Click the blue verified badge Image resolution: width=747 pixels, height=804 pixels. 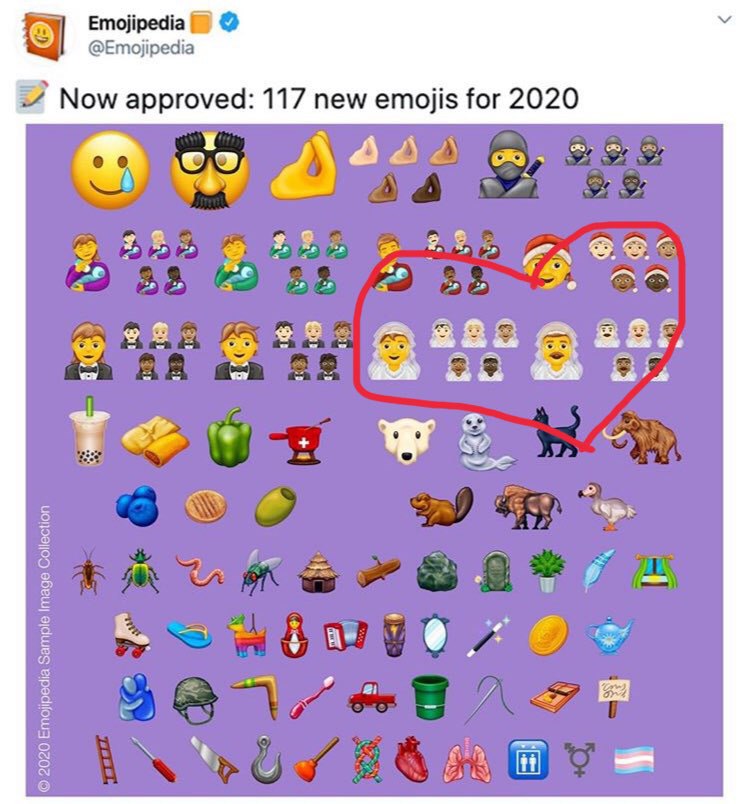[229, 22]
